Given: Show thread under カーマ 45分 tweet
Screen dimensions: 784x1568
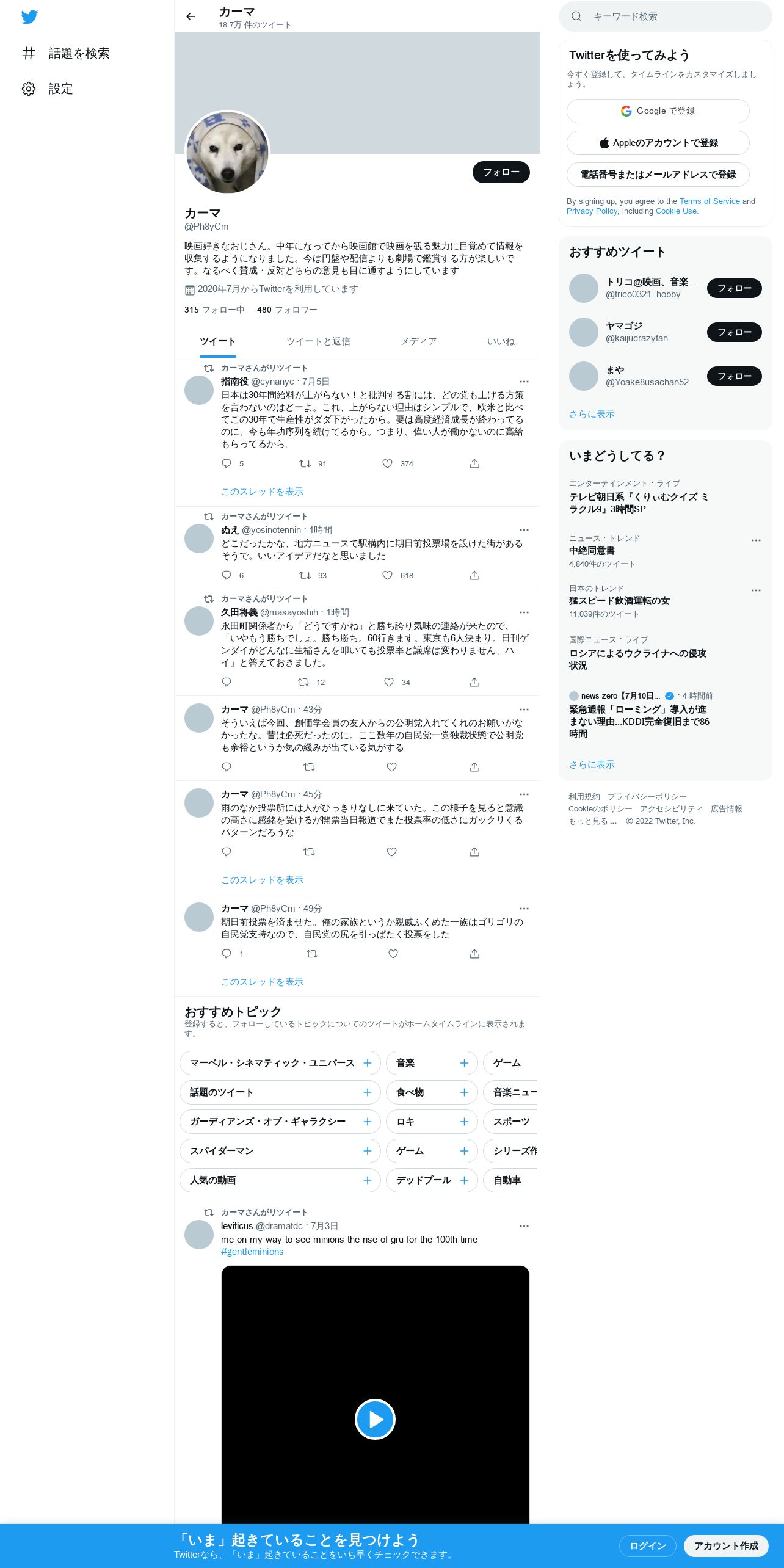Looking at the screenshot, I should 262,880.
